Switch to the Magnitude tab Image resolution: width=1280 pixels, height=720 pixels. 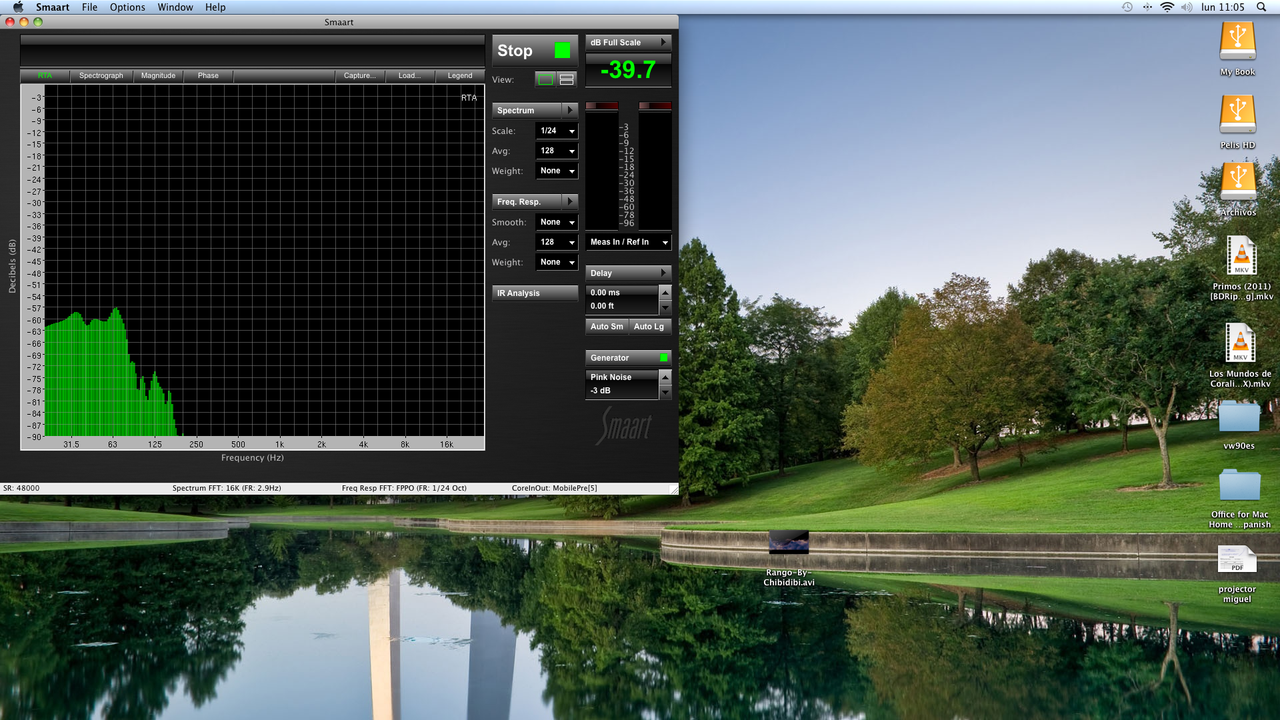click(158, 75)
